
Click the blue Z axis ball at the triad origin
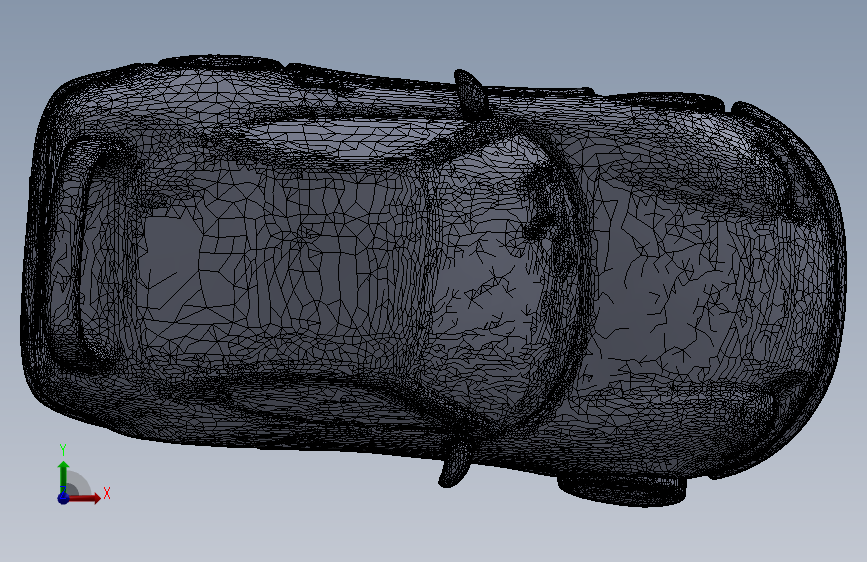click(64, 498)
